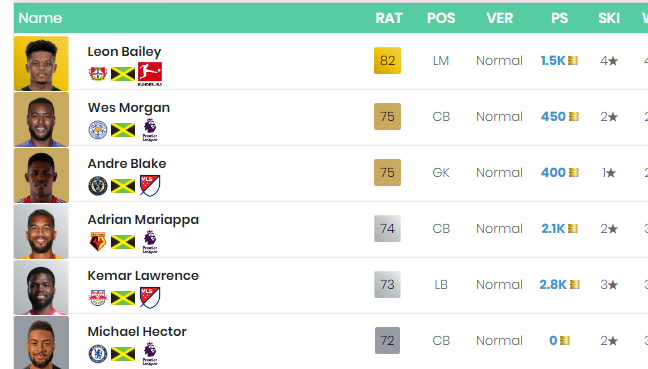Click the Bayer Leverkusen club badge
Screen dimensions: 648x369
click(98, 74)
